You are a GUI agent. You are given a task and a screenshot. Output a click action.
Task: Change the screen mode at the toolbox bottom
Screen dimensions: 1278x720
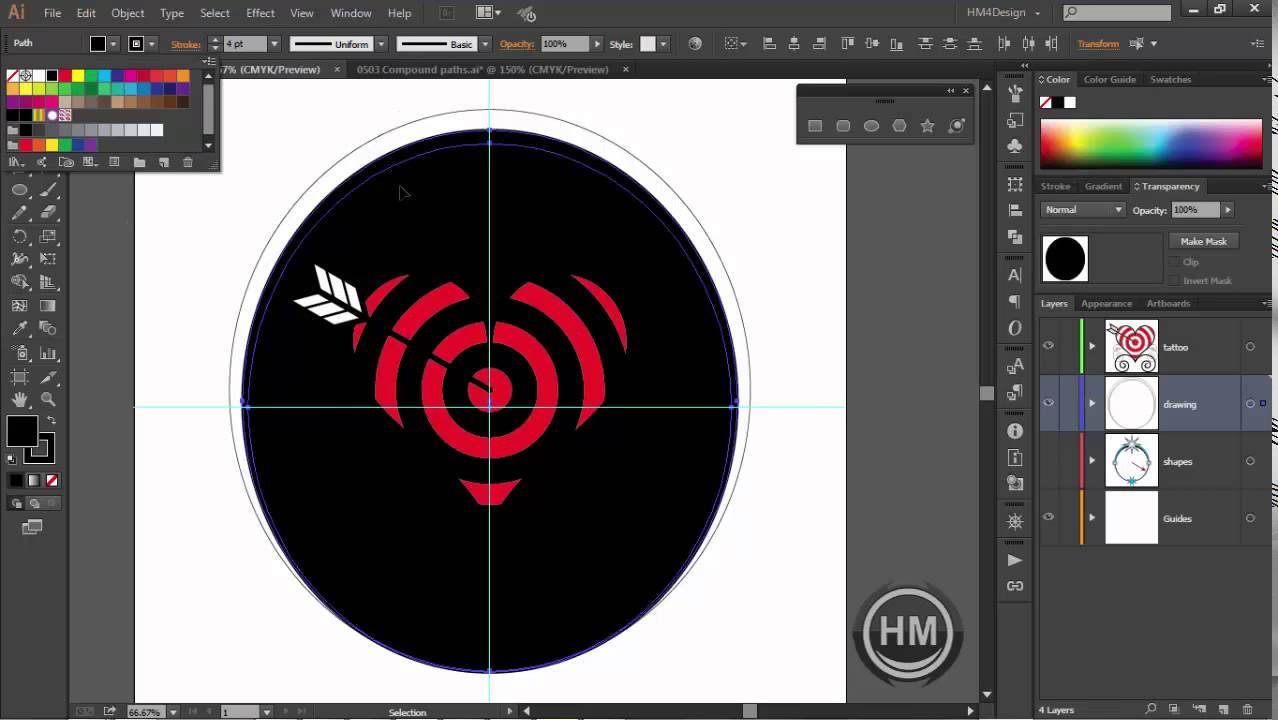click(x=32, y=527)
